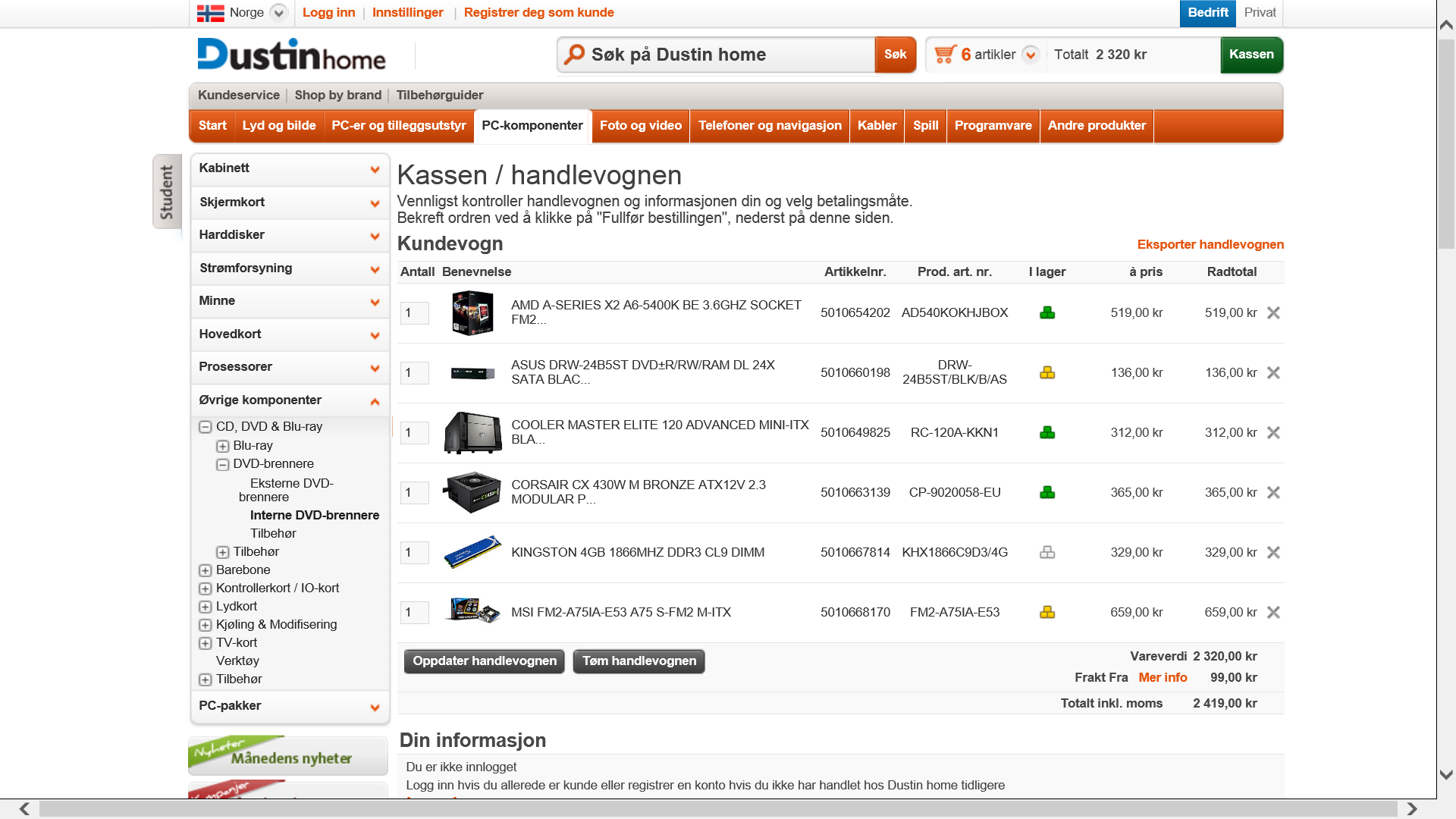Remove Corsair CX 430W from cart
This screenshot has height=819, width=1456.
pyautogui.click(x=1273, y=493)
